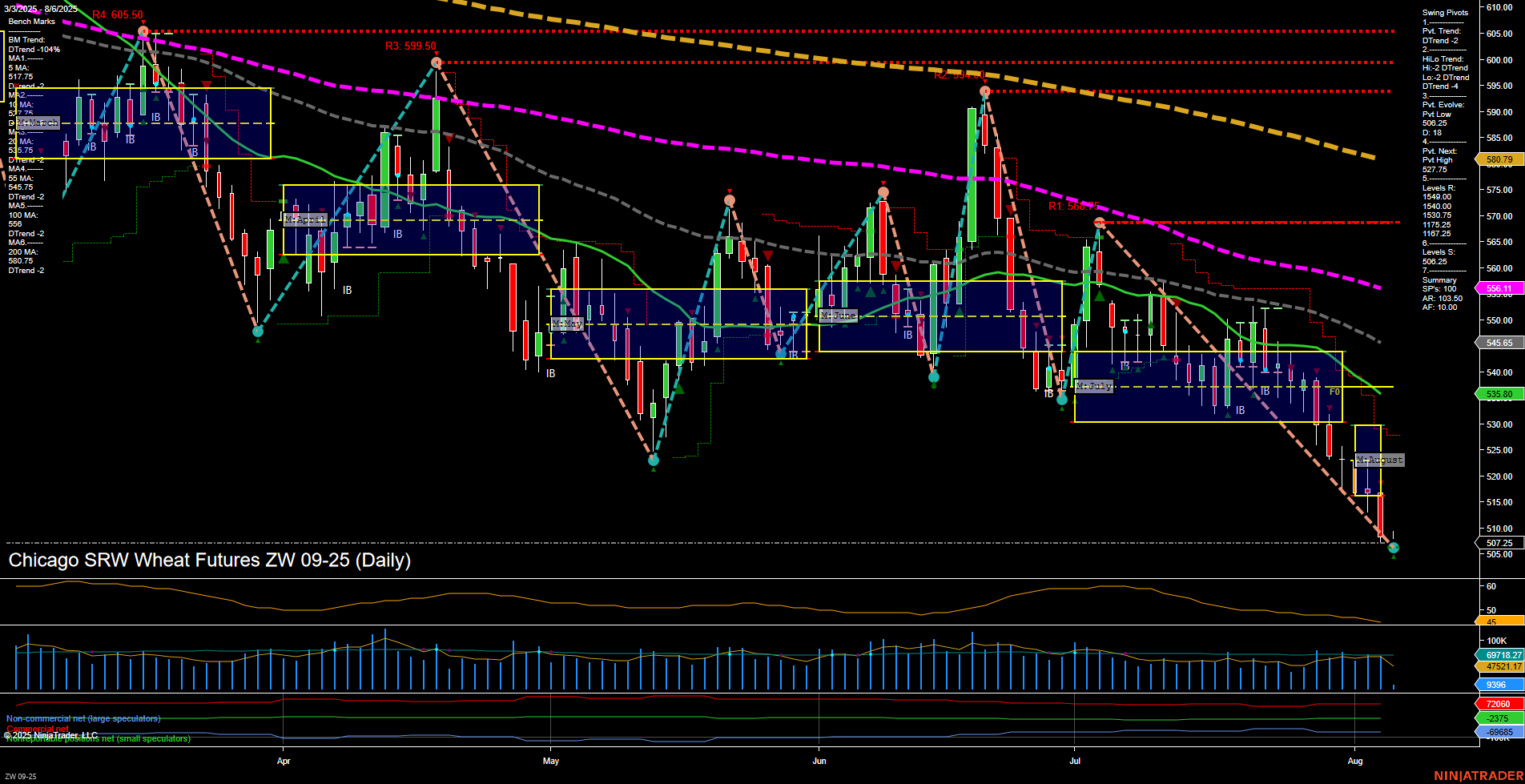Screen dimensions: 1525x784
Task: Toggle the M-March month range box label
Action: (x=37, y=123)
